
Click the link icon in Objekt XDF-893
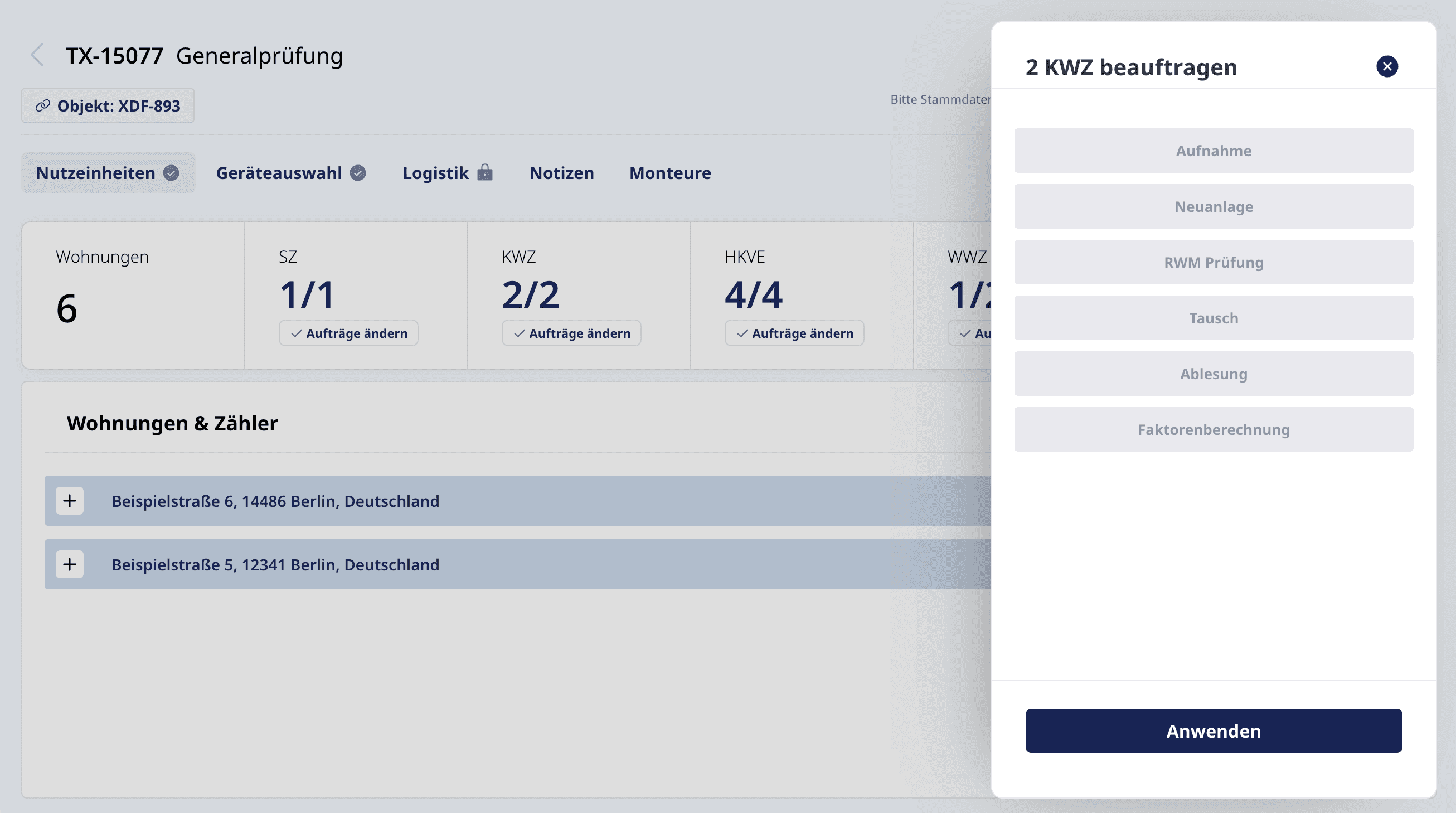[42, 106]
